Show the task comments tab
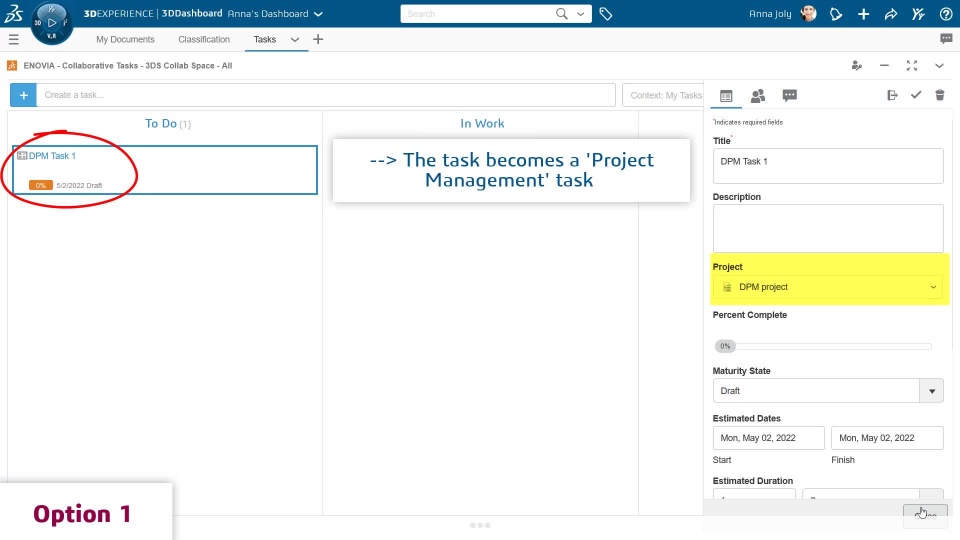 [790, 96]
